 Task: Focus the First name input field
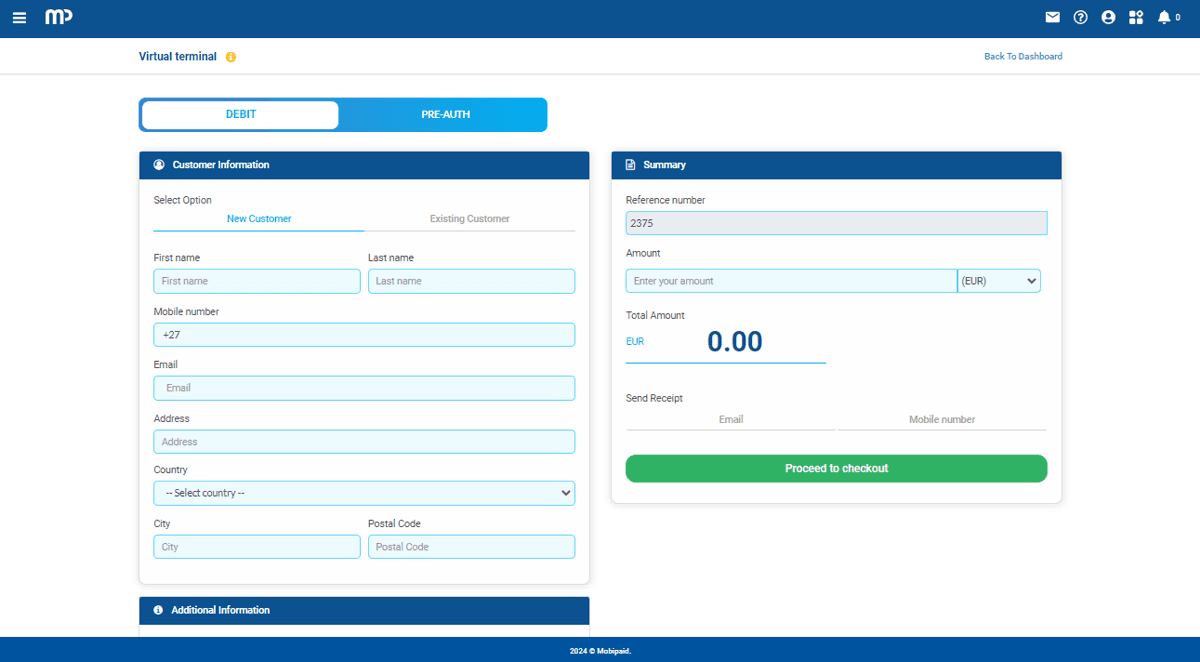click(257, 281)
